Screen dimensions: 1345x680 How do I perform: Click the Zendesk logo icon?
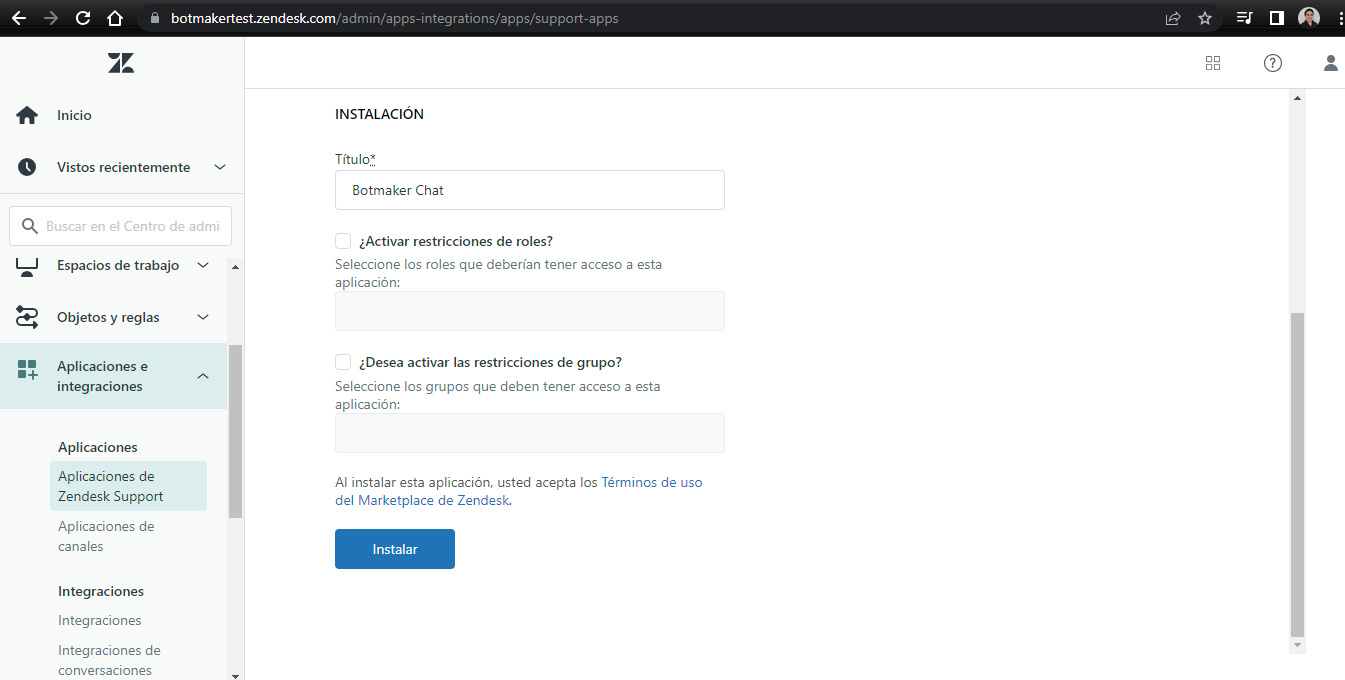point(121,63)
